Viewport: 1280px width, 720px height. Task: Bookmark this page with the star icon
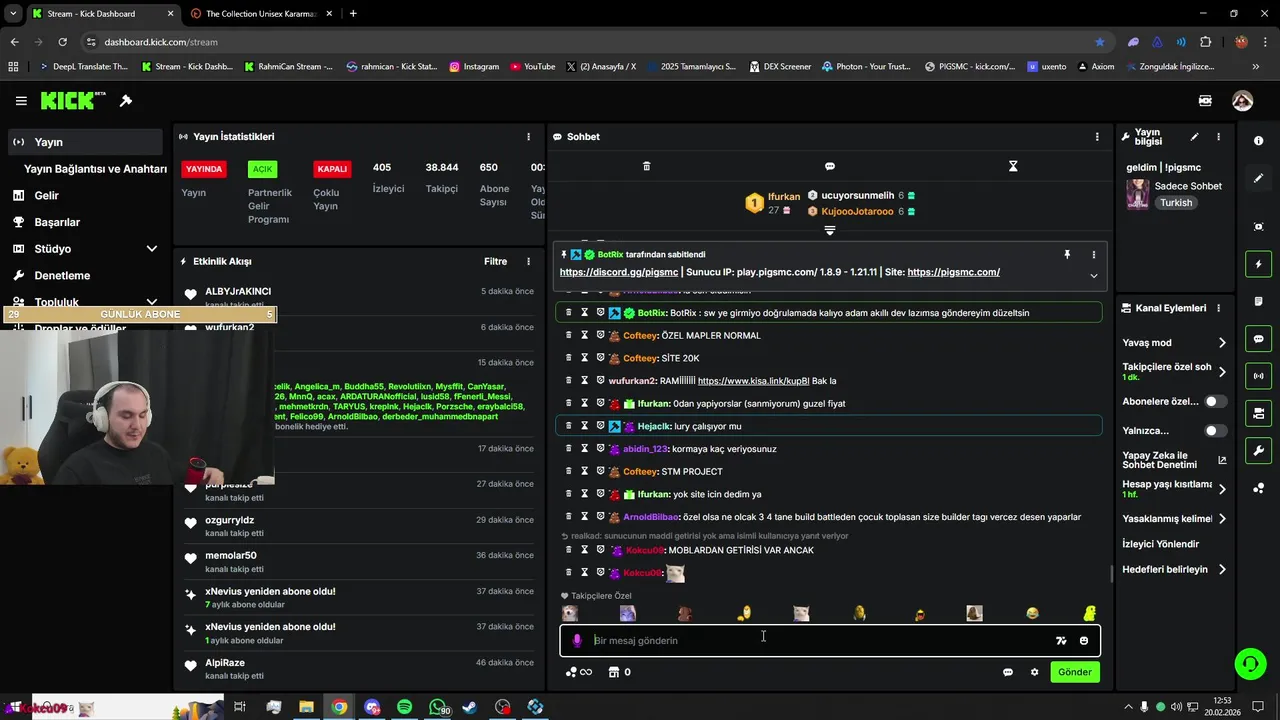1100,42
